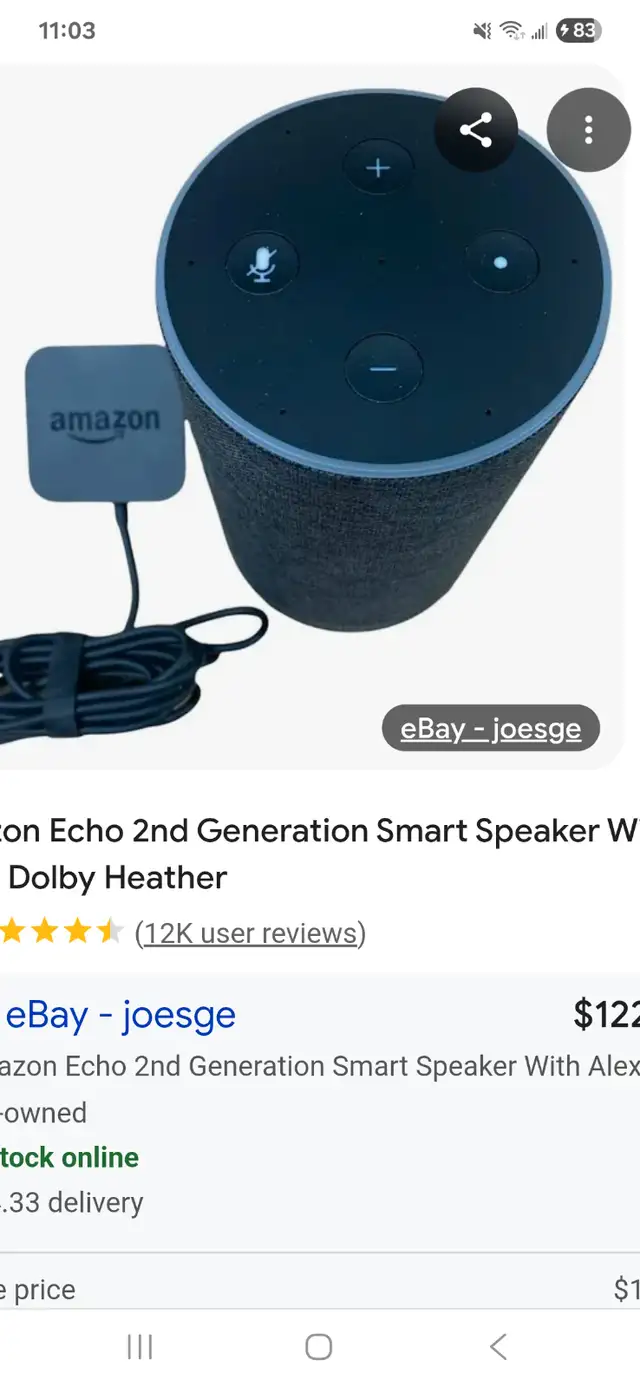Viewport: 640px width, 1388px height.
Task: Tap the Android recent apps button
Action: click(140, 1347)
